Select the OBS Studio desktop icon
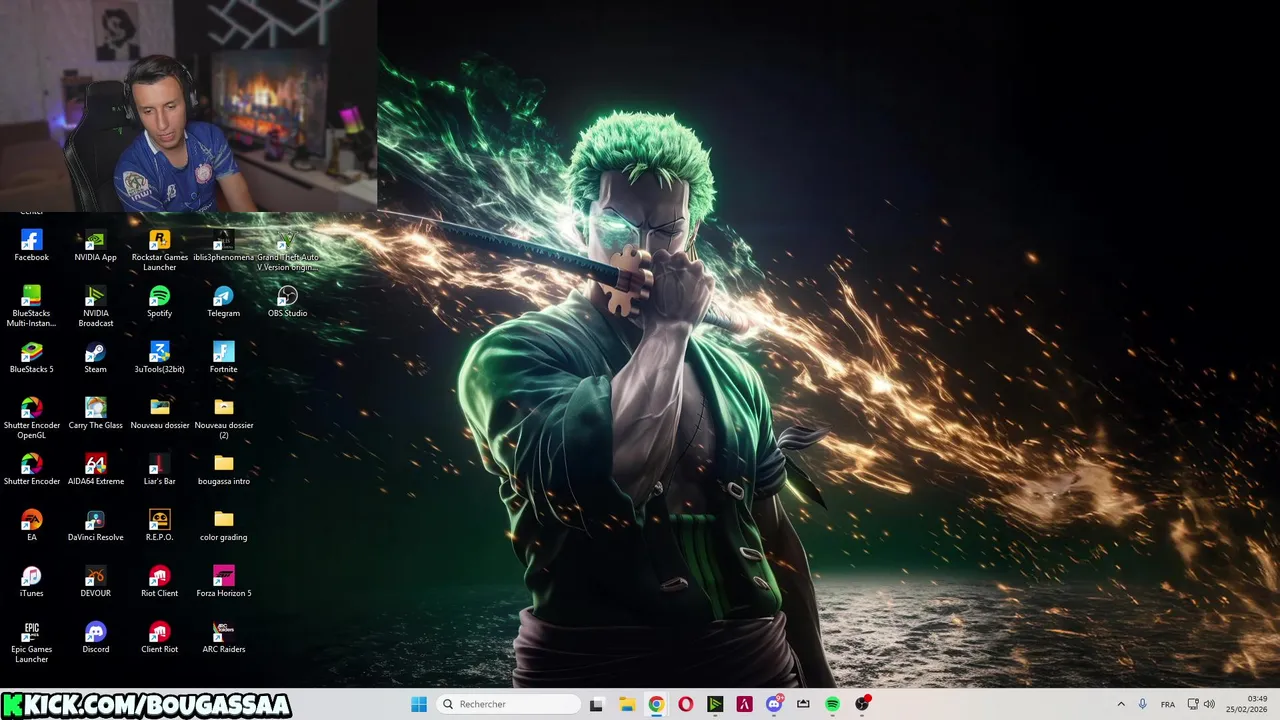Viewport: 1280px width, 720px height. pyautogui.click(x=287, y=301)
